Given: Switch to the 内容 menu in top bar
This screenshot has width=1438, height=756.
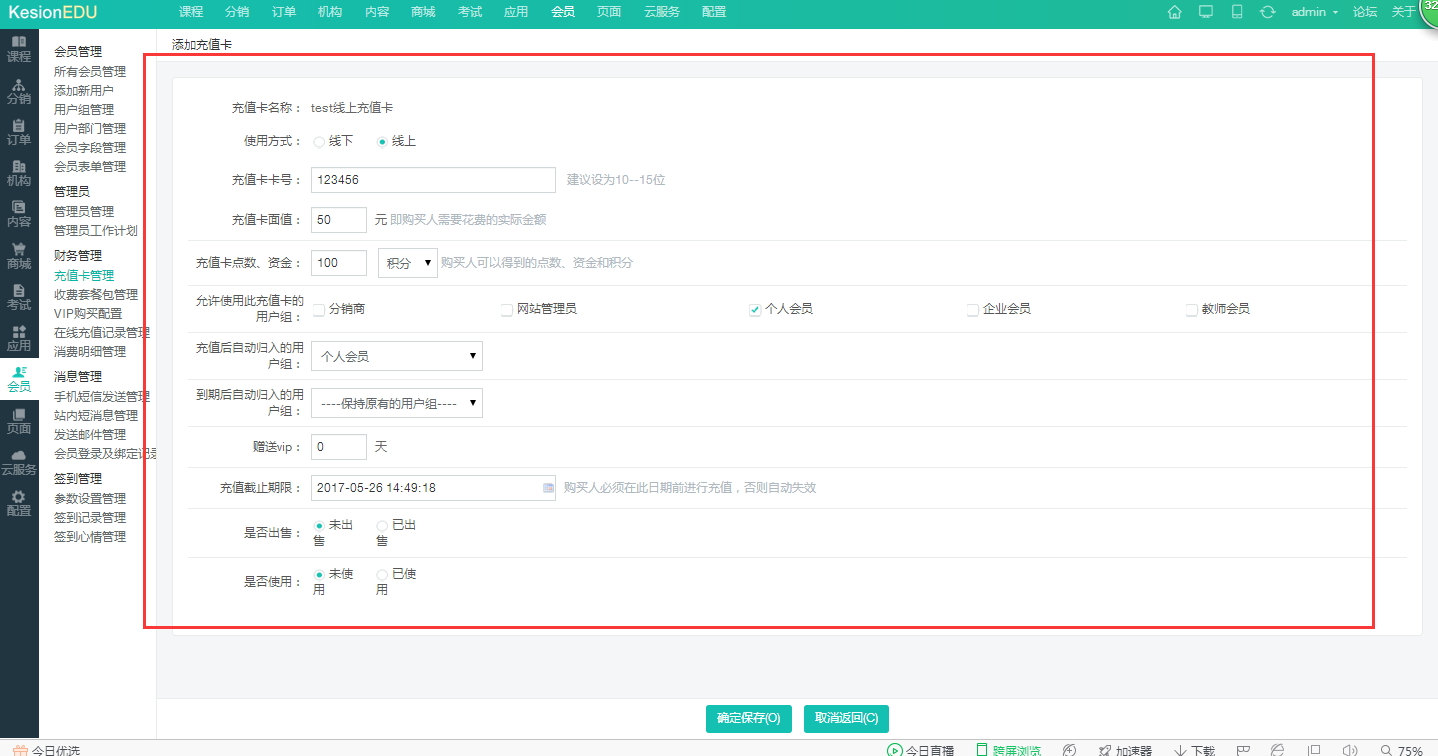Looking at the screenshot, I should coord(376,12).
